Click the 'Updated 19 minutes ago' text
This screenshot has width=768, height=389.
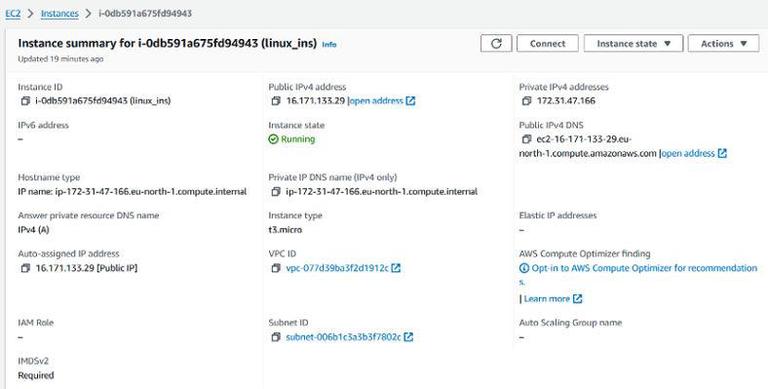[61, 59]
